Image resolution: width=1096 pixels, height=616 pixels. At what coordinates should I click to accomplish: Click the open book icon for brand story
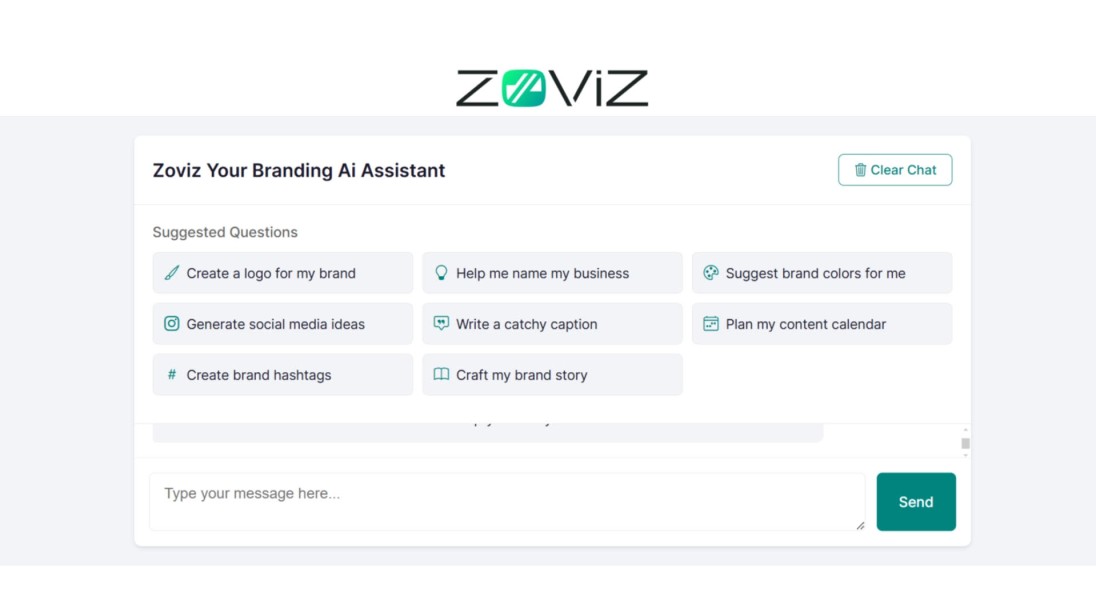[441, 374]
